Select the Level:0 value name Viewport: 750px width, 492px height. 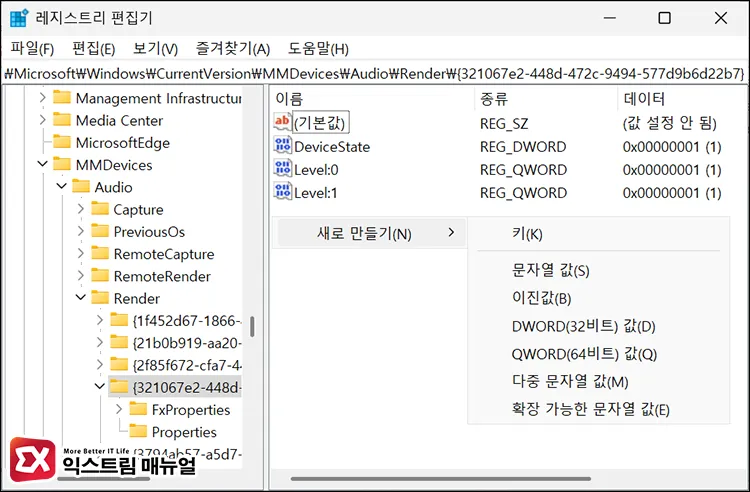(x=316, y=170)
